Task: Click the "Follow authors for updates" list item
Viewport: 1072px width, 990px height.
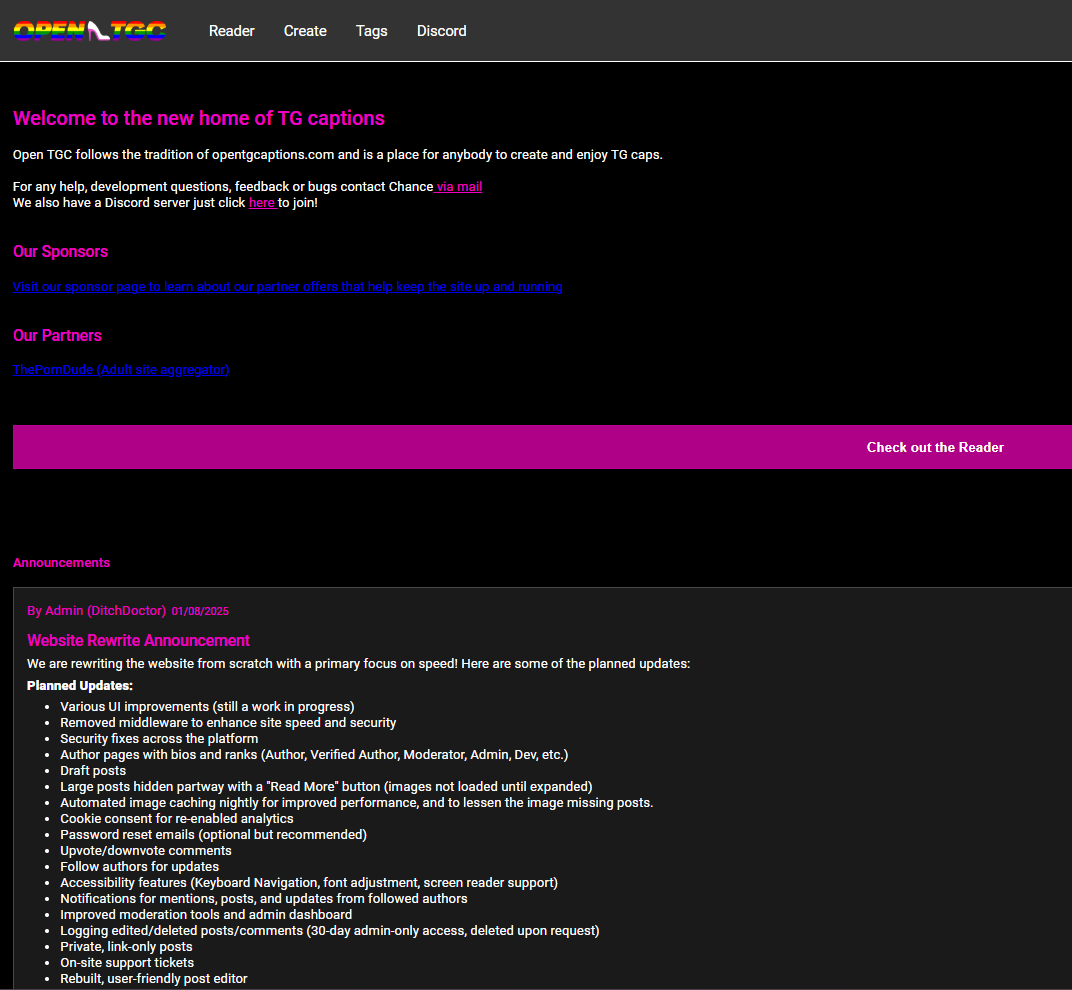Action: click(x=139, y=867)
